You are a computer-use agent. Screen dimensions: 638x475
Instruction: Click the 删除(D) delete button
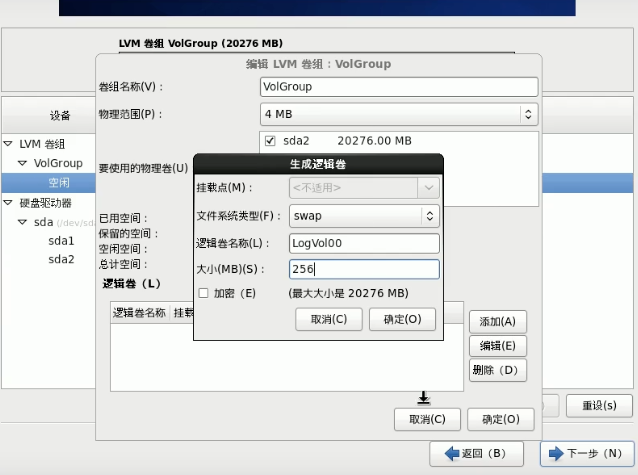[x=498, y=370]
